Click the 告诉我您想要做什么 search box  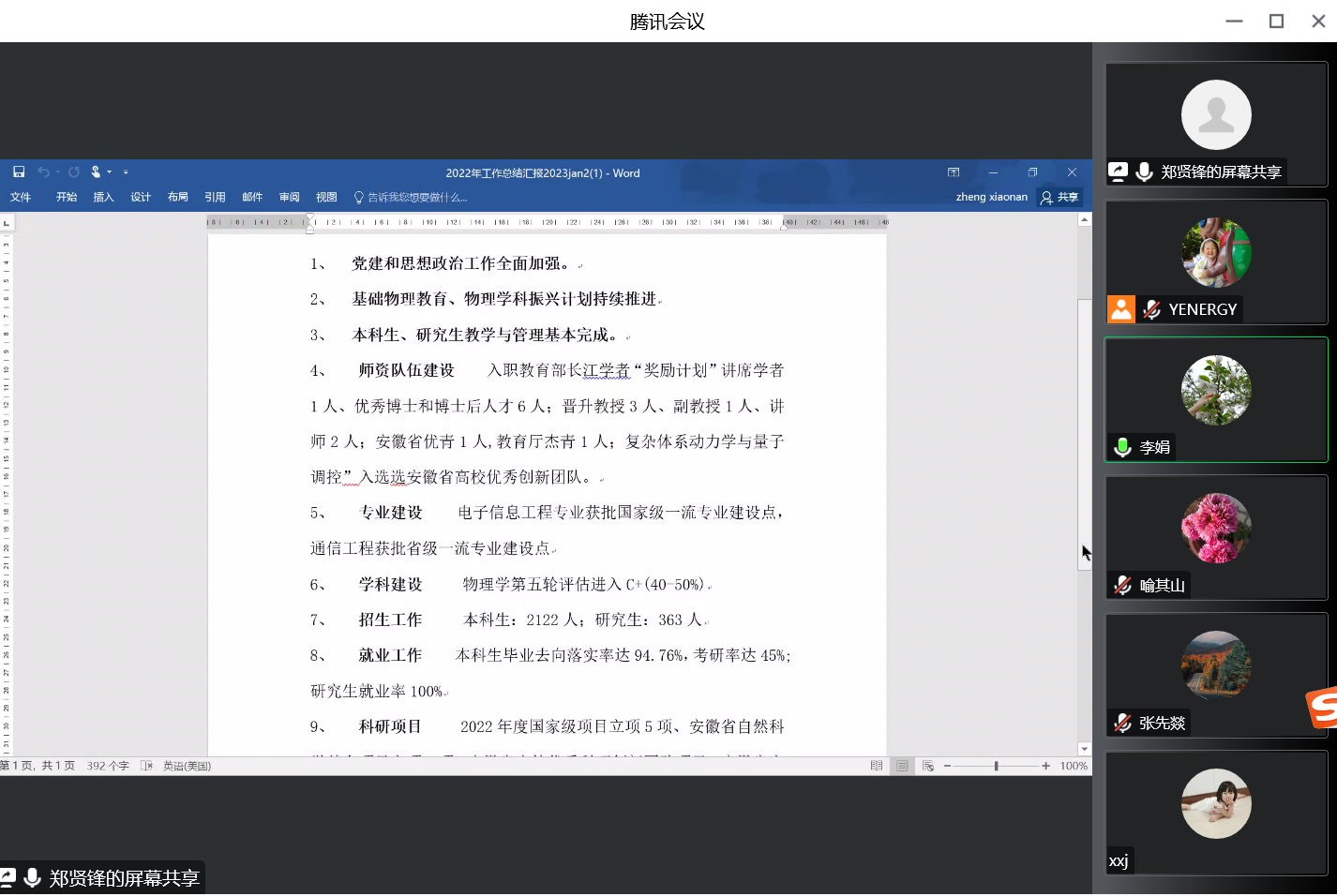[x=411, y=197]
